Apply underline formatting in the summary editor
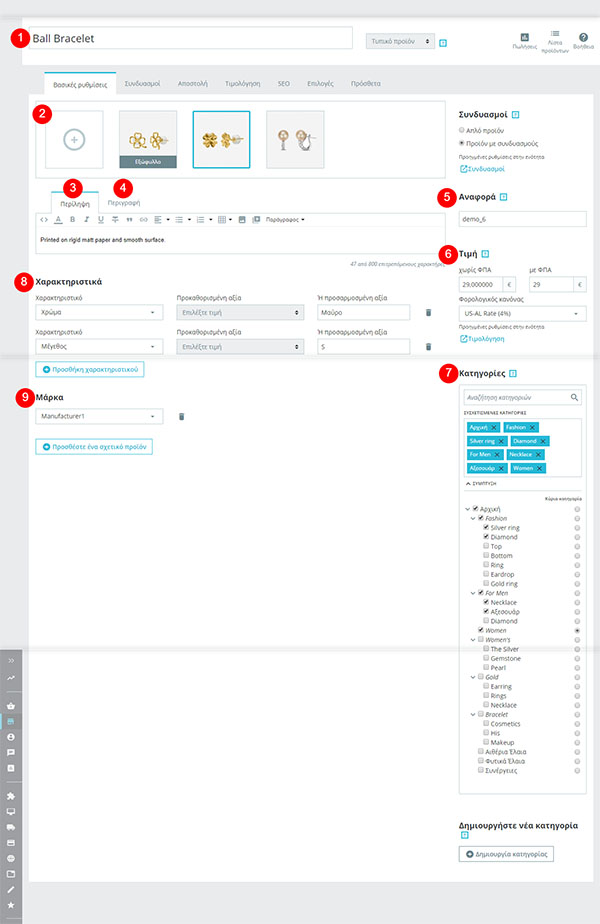The image size is (600, 924). tap(101, 220)
